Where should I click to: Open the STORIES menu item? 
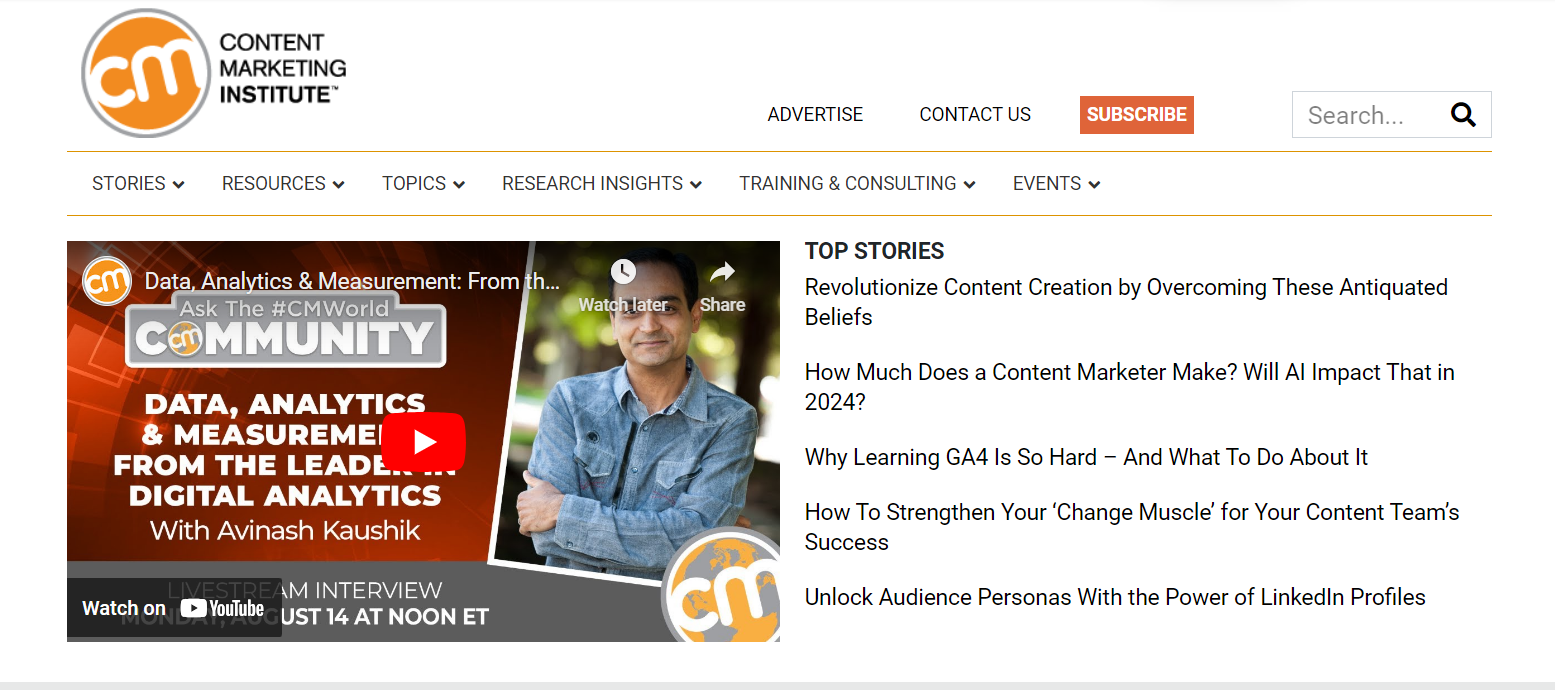pos(129,184)
